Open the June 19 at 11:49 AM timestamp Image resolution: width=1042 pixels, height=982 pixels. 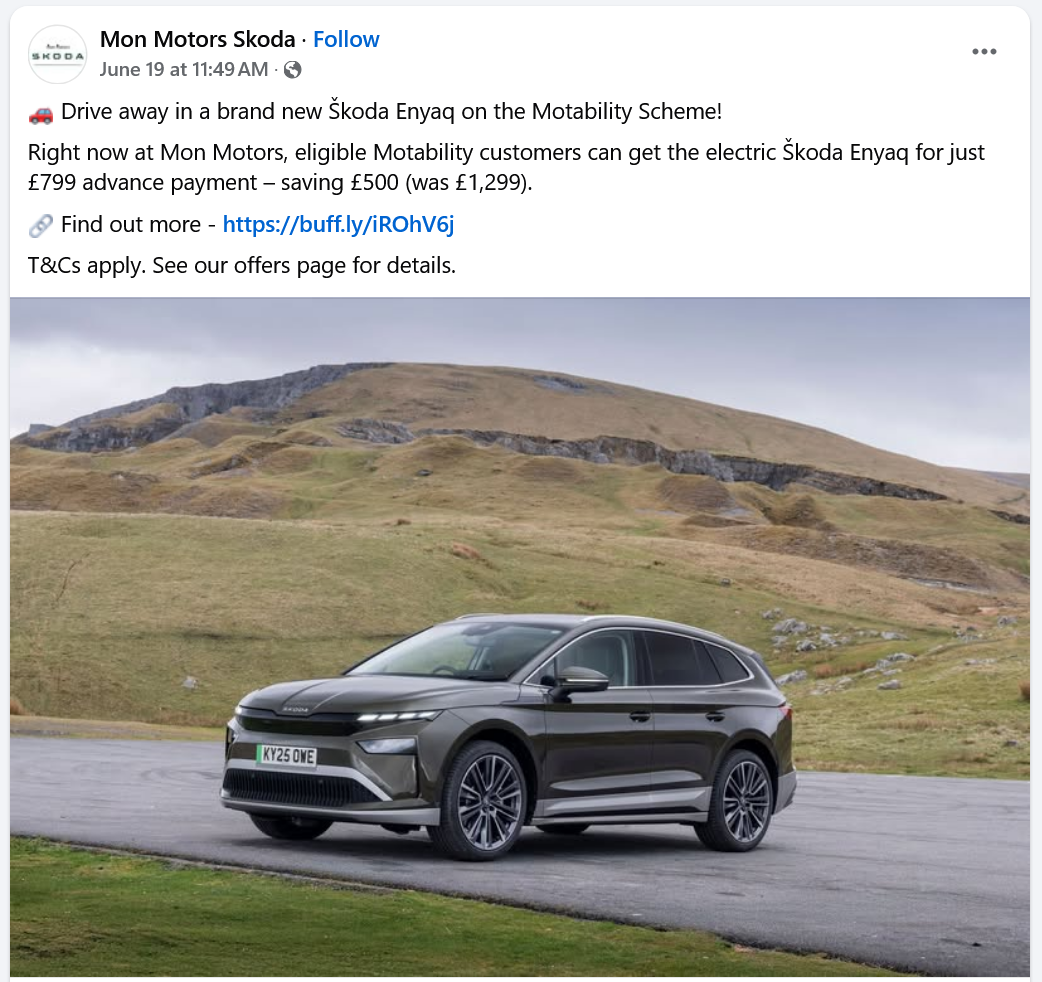pos(184,70)
